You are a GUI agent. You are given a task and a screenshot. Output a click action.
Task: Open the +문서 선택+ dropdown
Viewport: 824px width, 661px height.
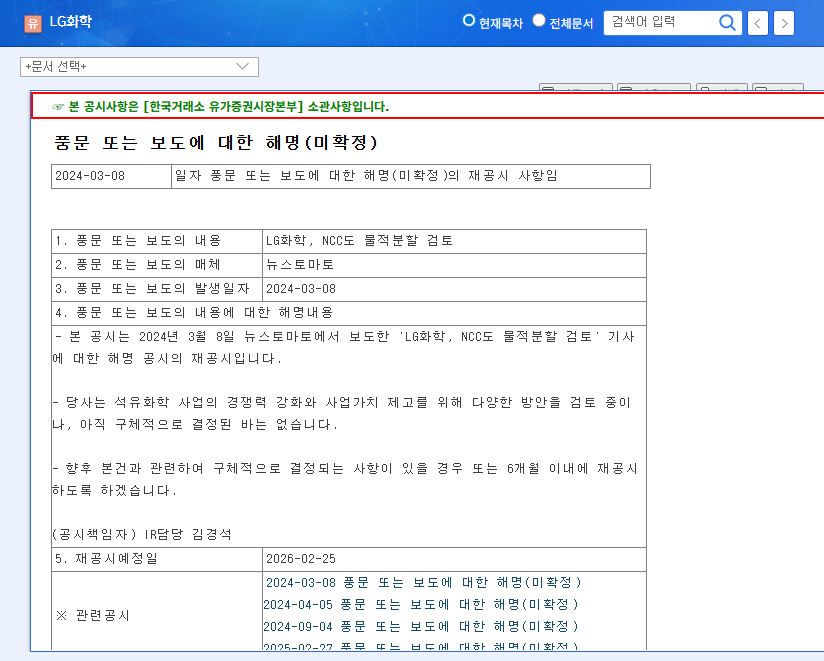139,67
